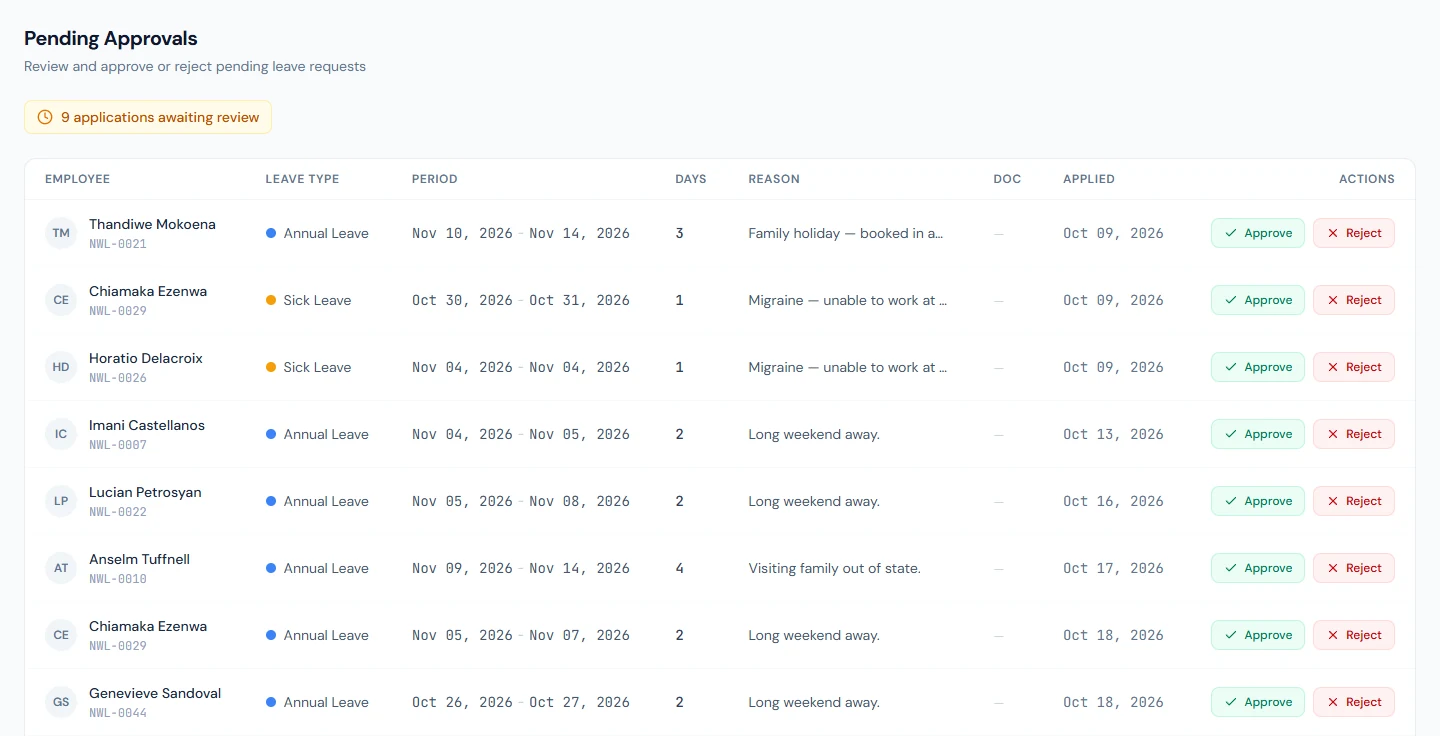Click the EMPLOYEE column header
Image resolution: width=1440 pixels, height=736 pixels.
click(x=77, y=179)
